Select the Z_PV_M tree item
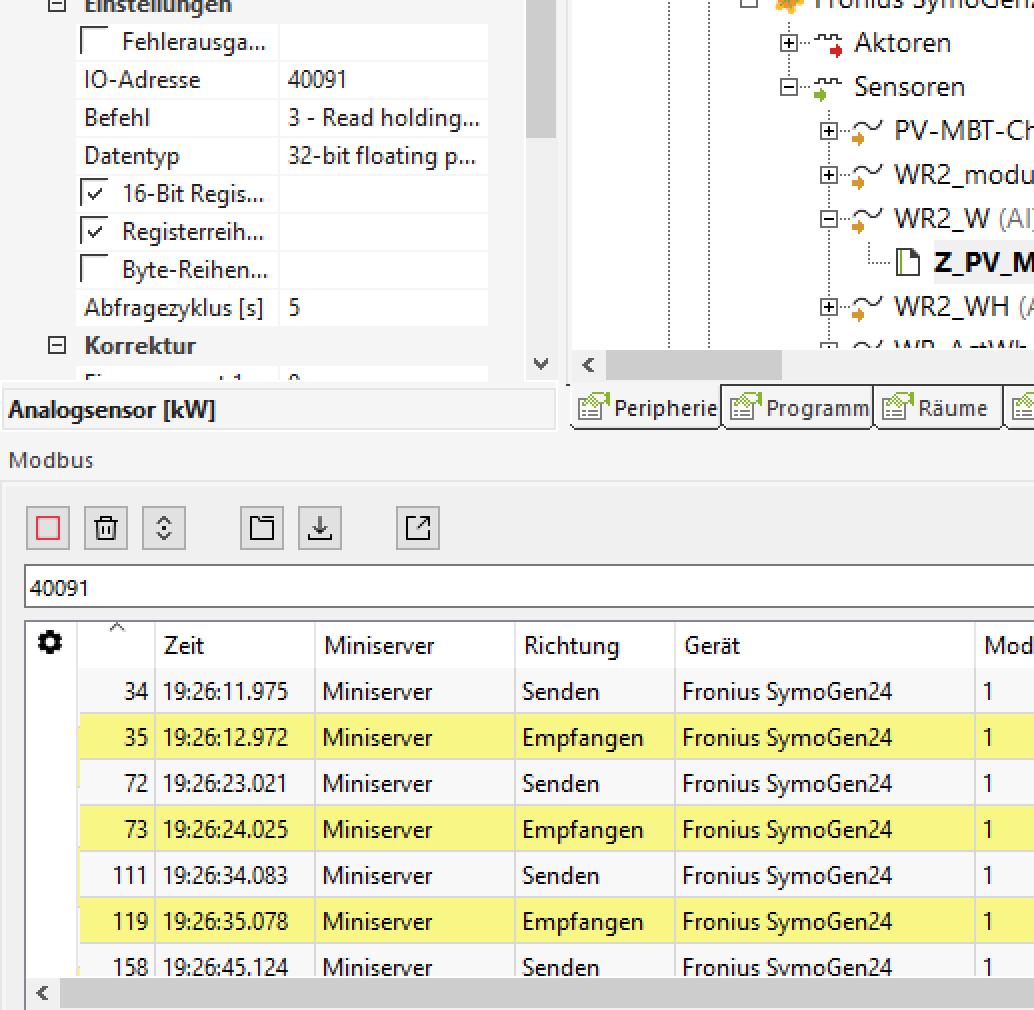1034x1010 pixels. pyautogui.click(x=983, y=262)
